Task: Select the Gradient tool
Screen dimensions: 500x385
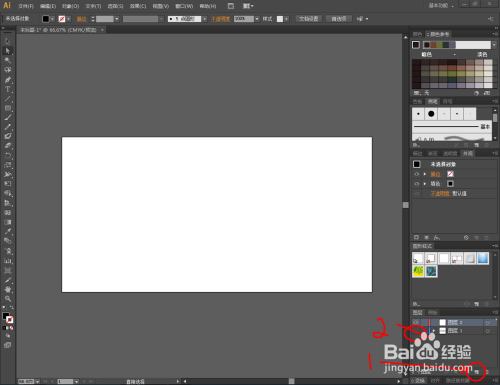Action: (7, 222)
